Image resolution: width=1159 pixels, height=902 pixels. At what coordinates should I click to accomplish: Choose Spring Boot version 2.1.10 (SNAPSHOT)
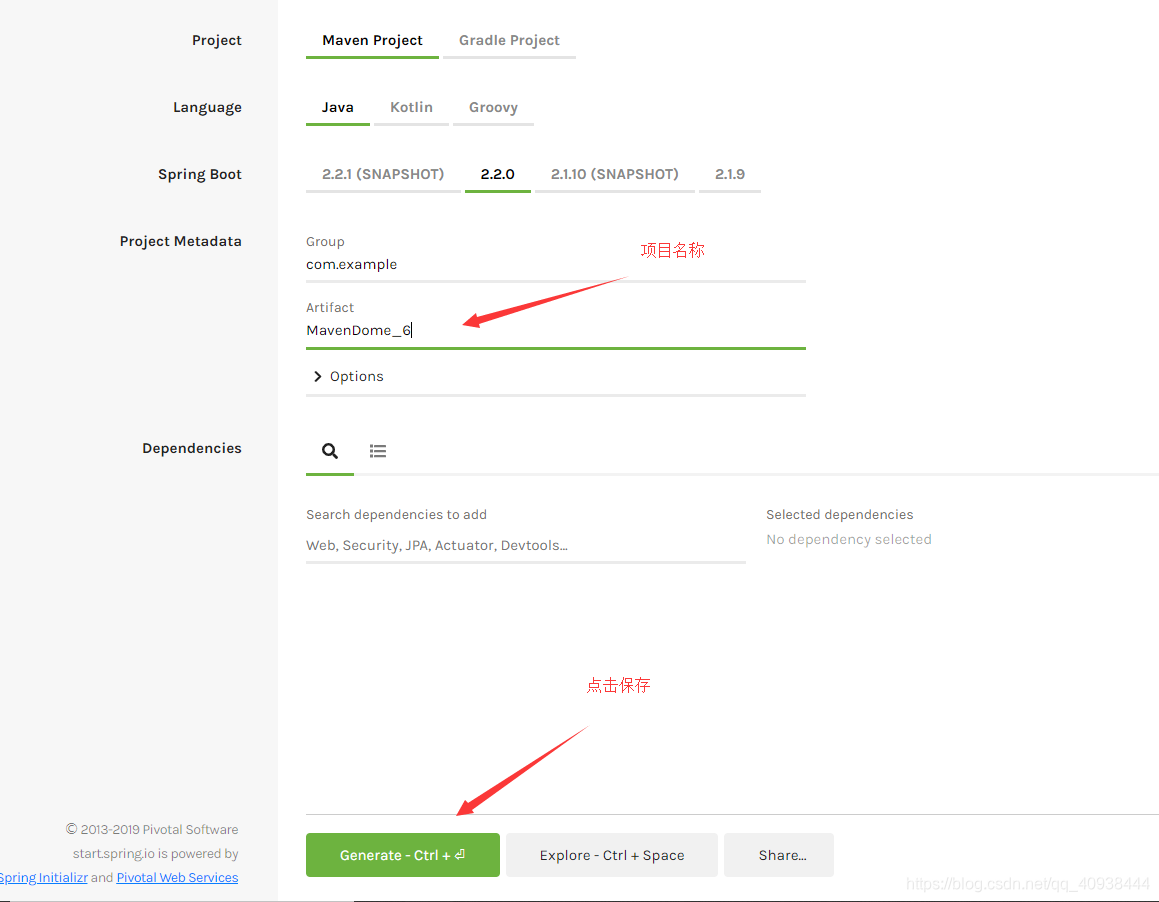click(614, 173)
